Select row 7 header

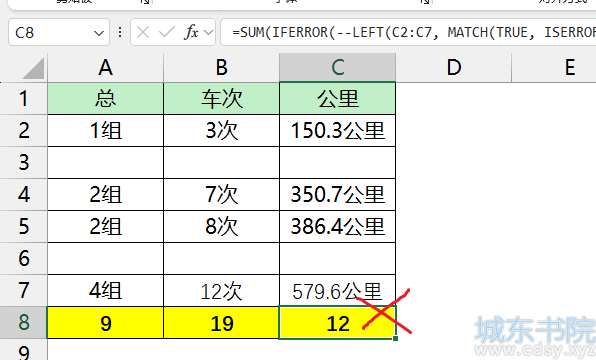pos(24,290)
